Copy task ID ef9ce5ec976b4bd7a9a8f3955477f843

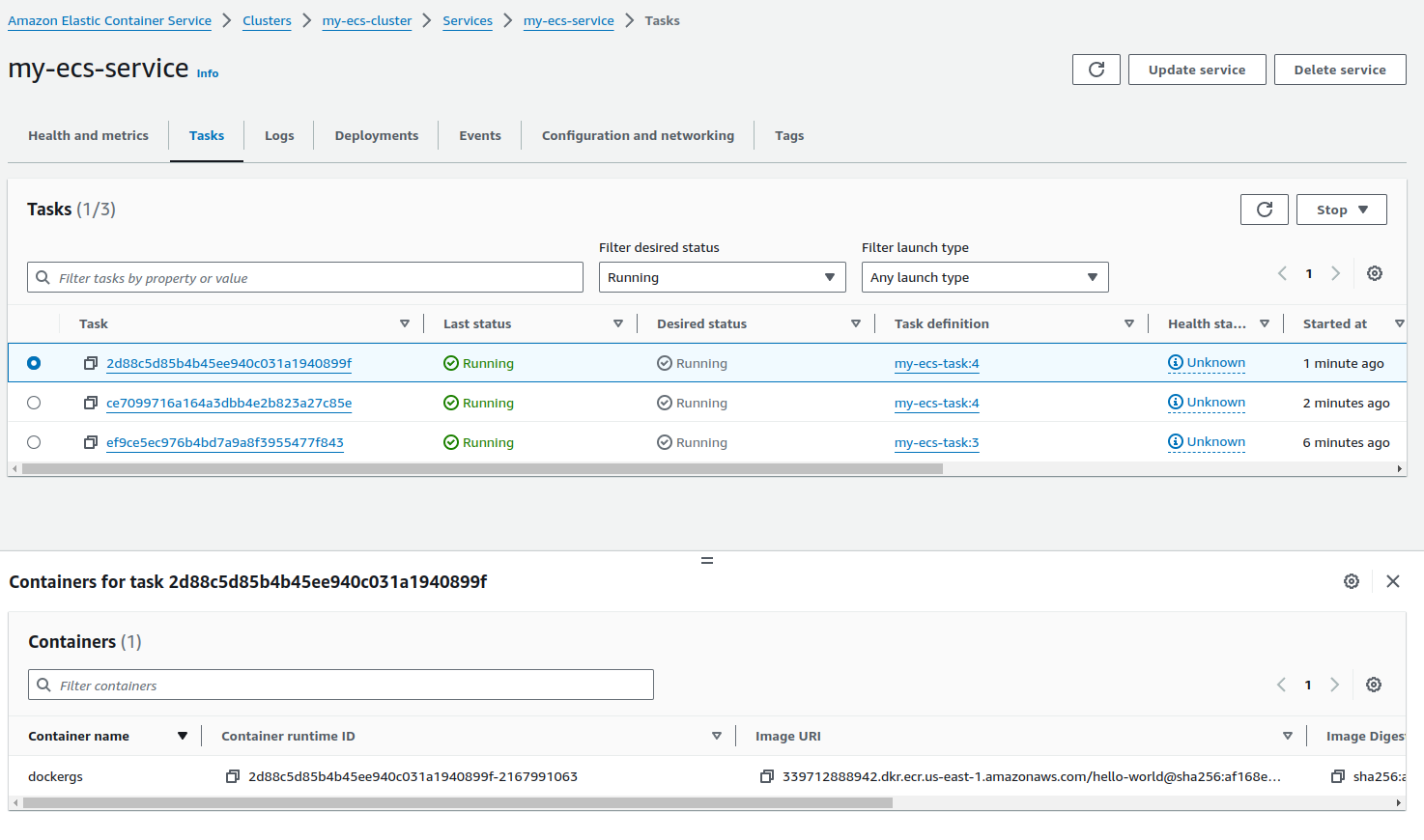click(x=91, y=442)
